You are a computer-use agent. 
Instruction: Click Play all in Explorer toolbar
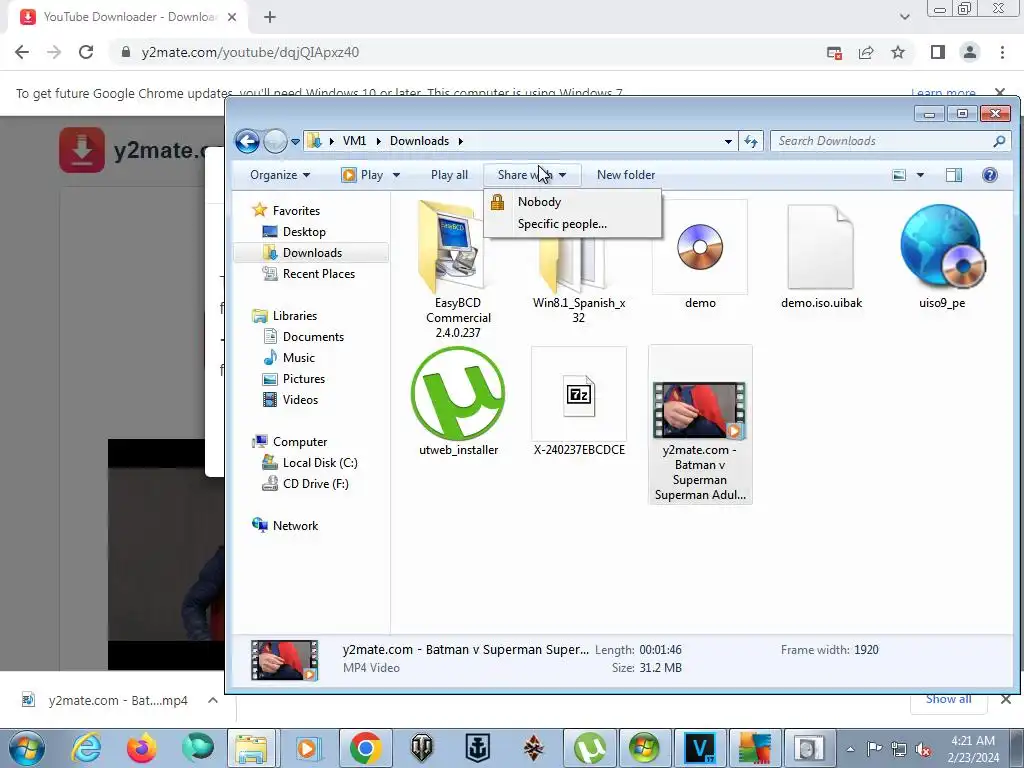(449, 175)
